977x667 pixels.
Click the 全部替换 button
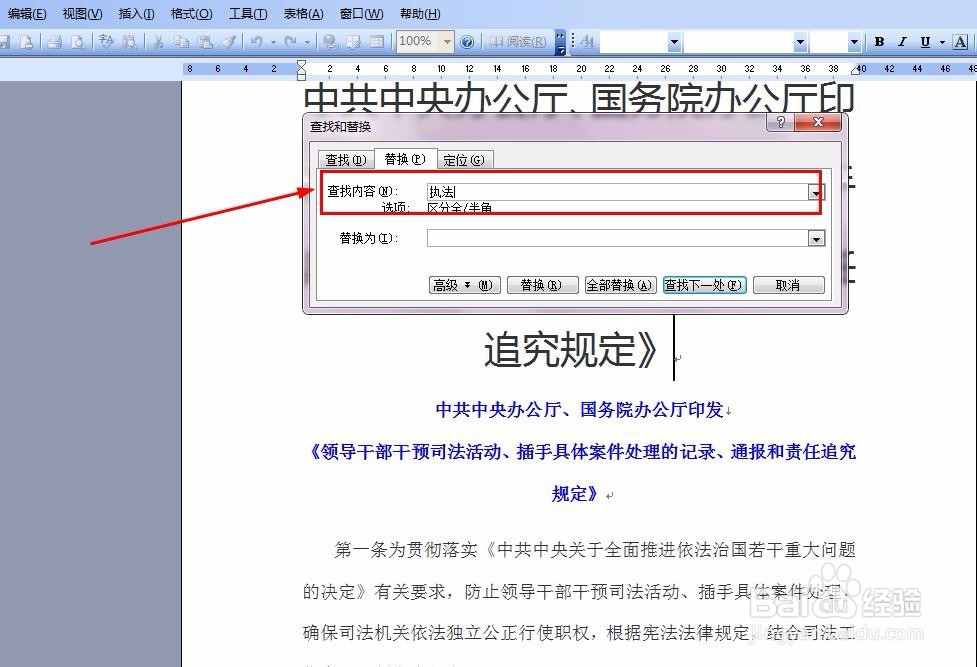619,284
